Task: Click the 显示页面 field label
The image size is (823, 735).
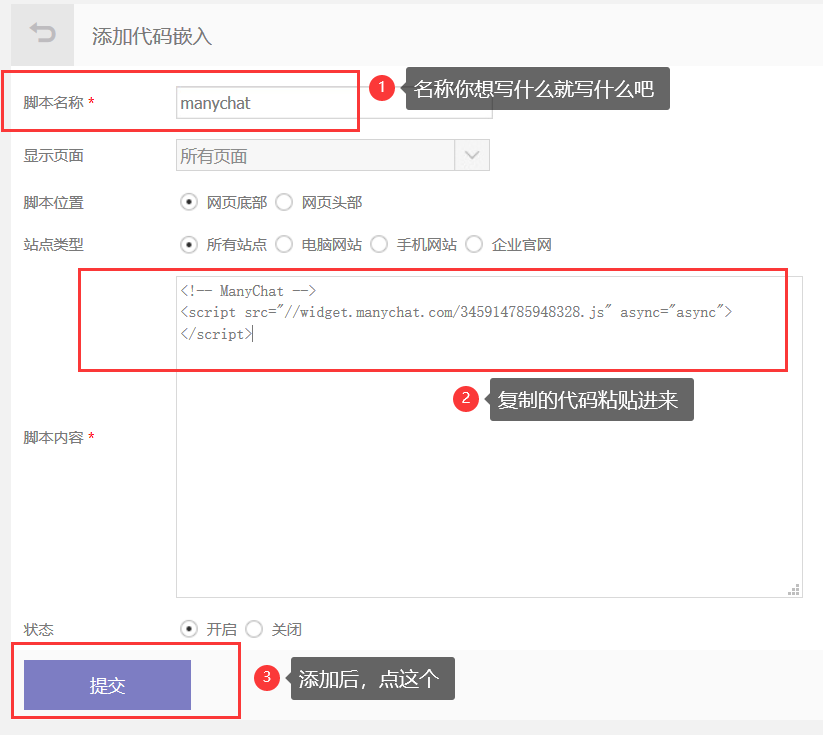Action: [54, 155]
